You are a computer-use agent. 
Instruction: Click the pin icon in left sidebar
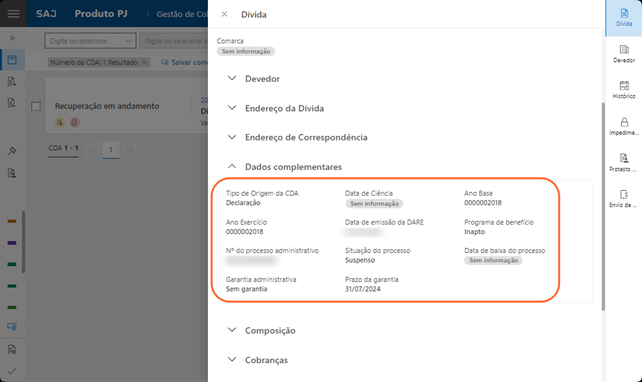(12, 151)
